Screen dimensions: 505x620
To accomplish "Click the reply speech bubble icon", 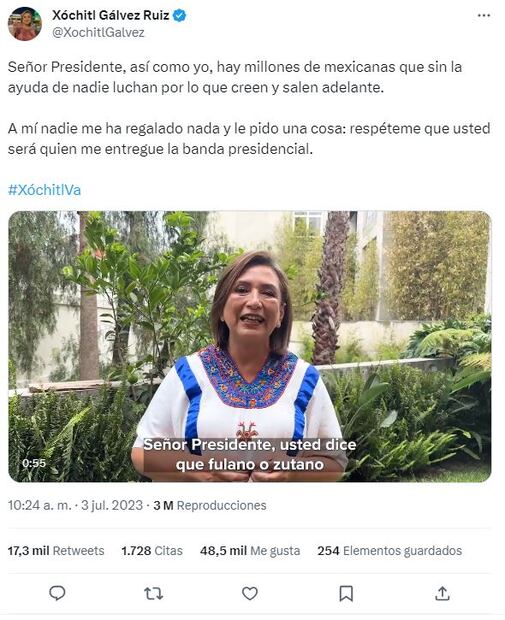I will tap(57, 593).
